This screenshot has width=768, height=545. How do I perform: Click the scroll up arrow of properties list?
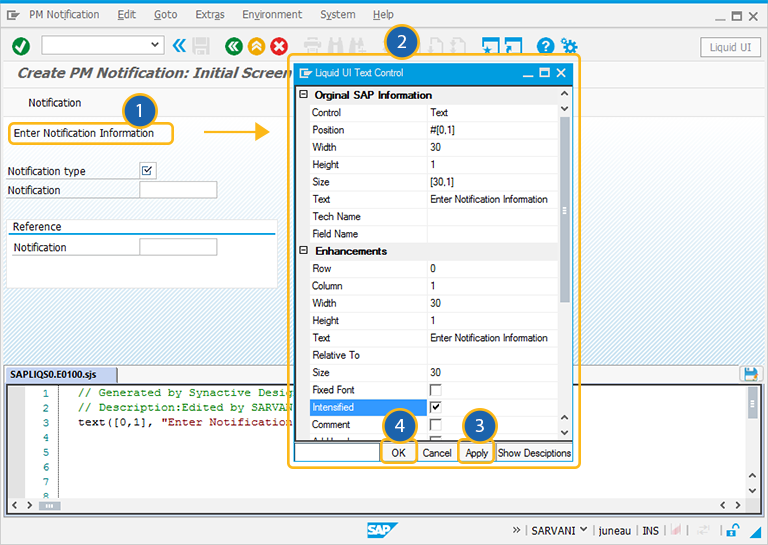coord(564,93)
